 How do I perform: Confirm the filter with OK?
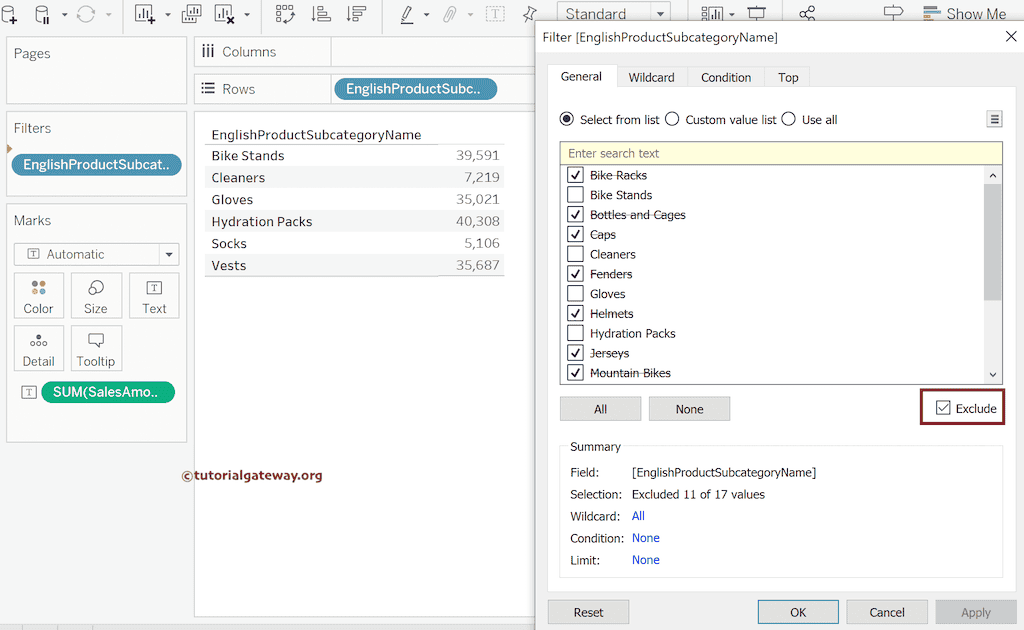point(798,612)
